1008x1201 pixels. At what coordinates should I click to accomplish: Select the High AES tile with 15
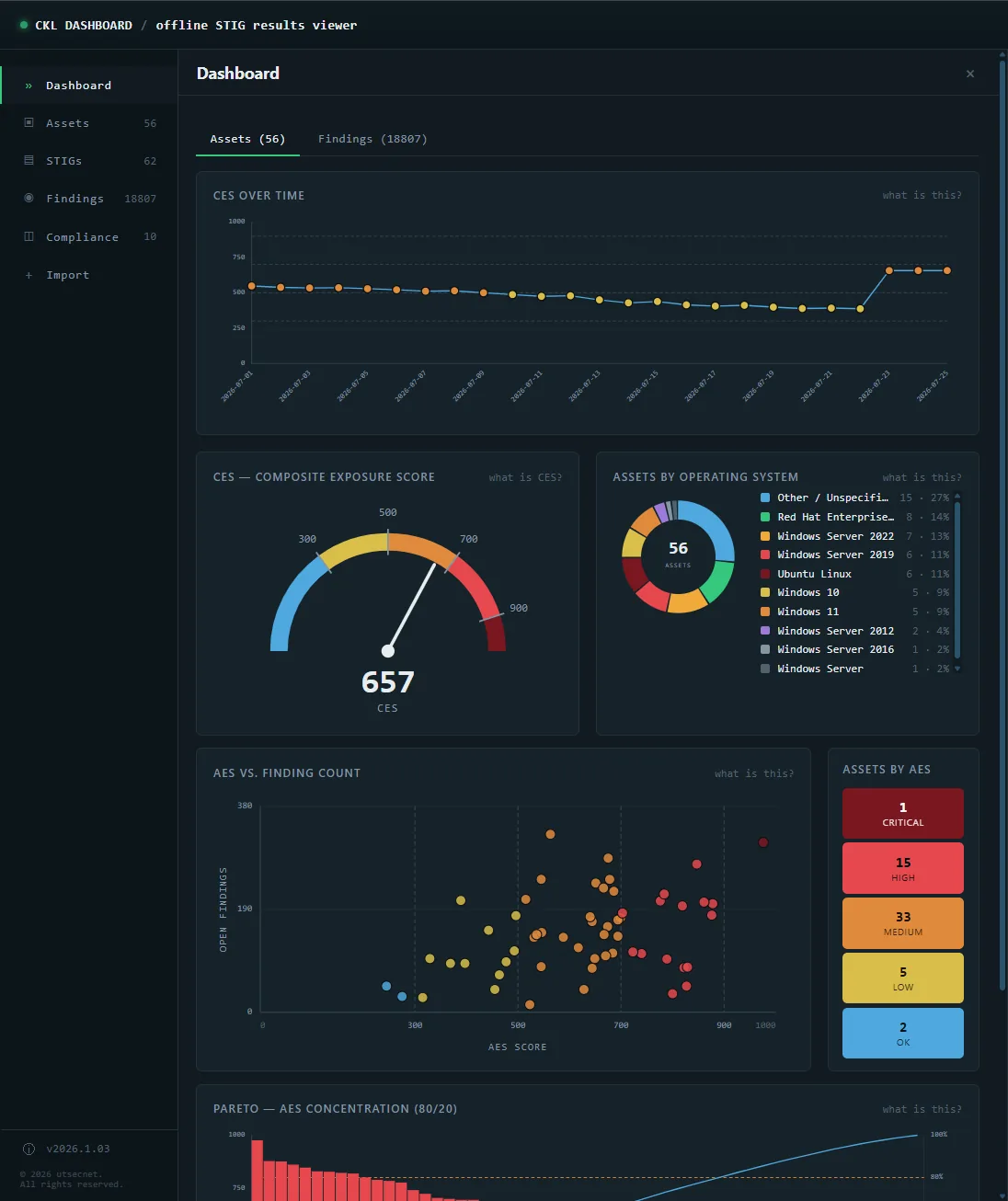(x=903, y=868)
